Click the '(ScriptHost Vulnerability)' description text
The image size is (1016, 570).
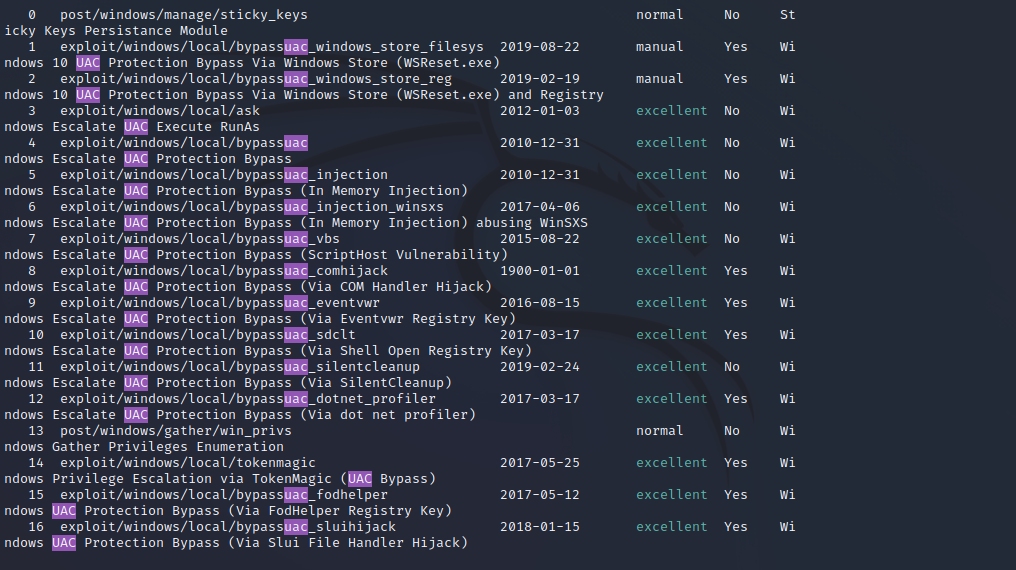[x=404, y=255]
